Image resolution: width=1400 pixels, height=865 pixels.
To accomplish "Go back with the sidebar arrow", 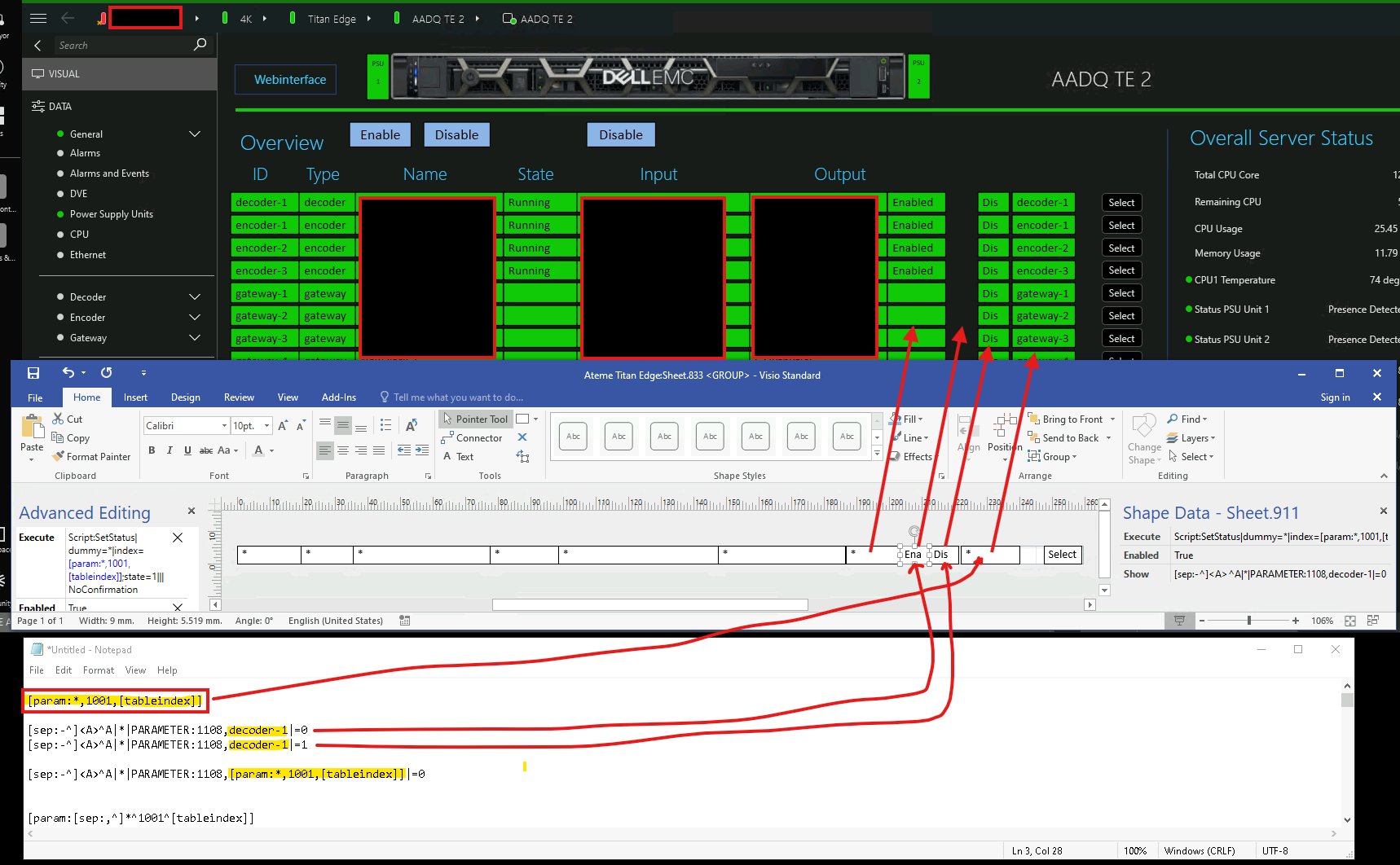I will point(37,46).
